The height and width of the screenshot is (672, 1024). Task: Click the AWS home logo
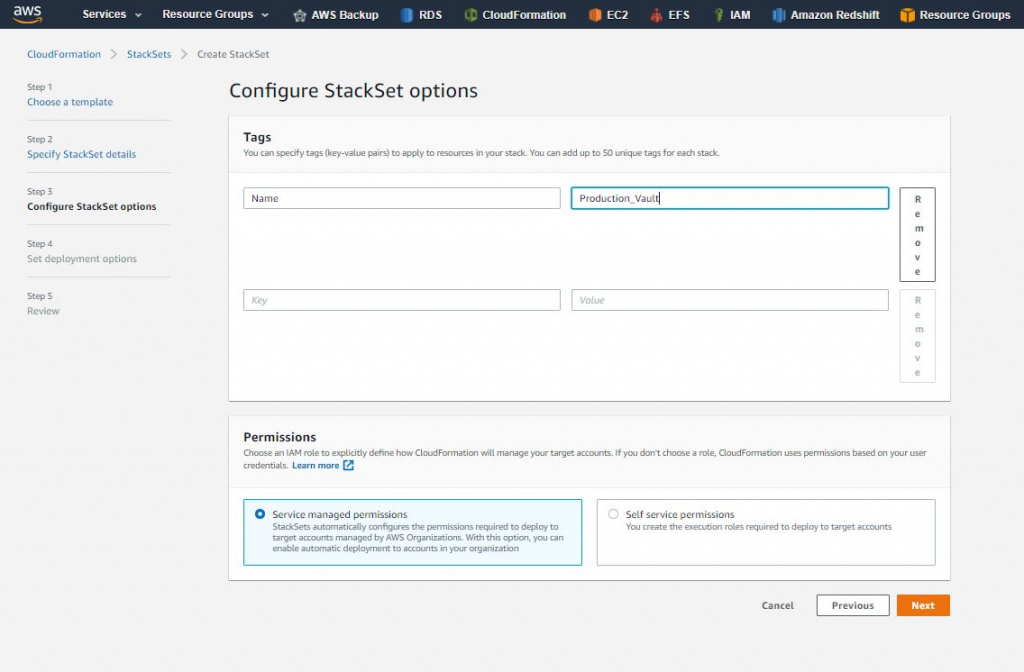pos(27,14)
